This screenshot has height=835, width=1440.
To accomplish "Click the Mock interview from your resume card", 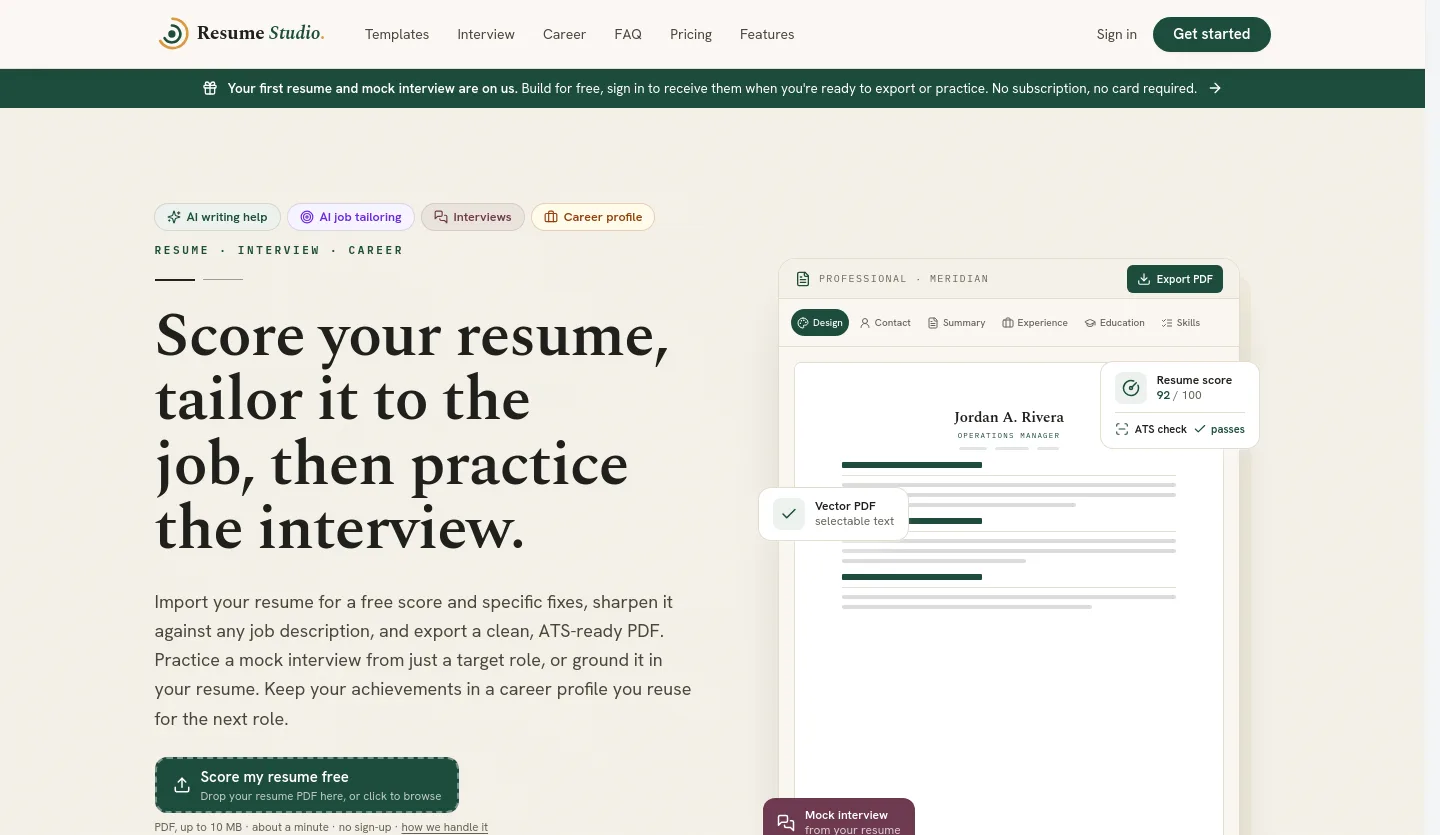I will pos(839,818).
